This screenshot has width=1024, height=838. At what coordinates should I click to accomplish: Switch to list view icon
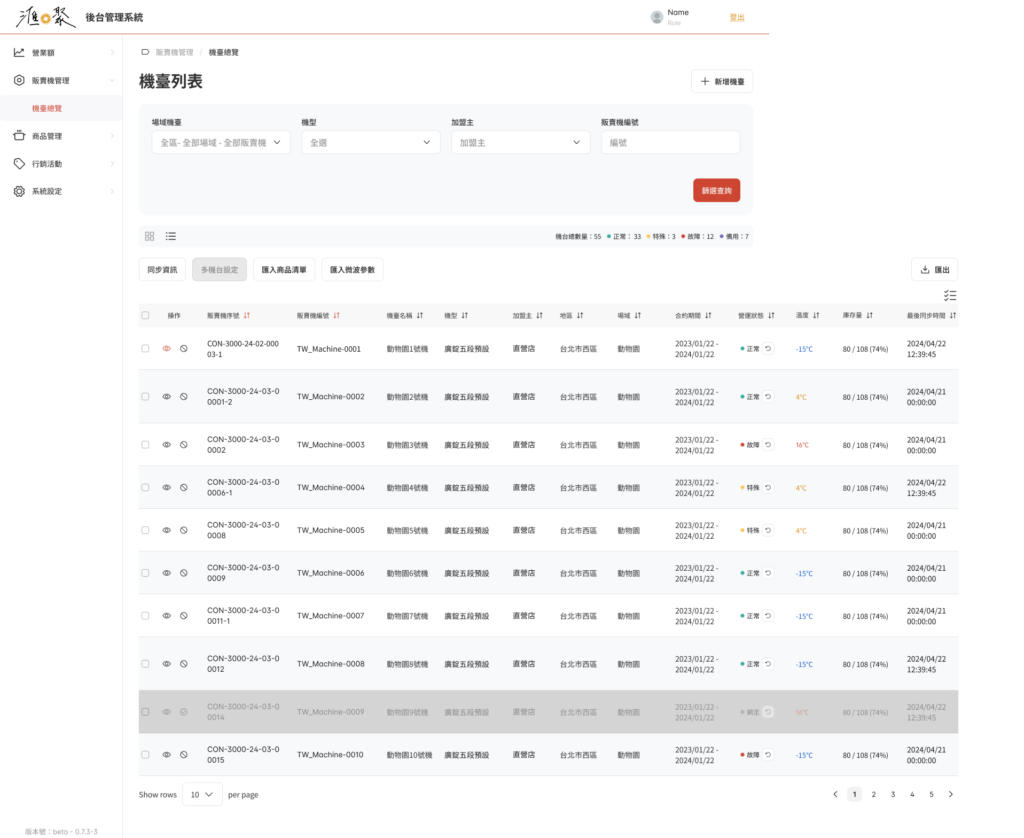click(x=171, y=236)
